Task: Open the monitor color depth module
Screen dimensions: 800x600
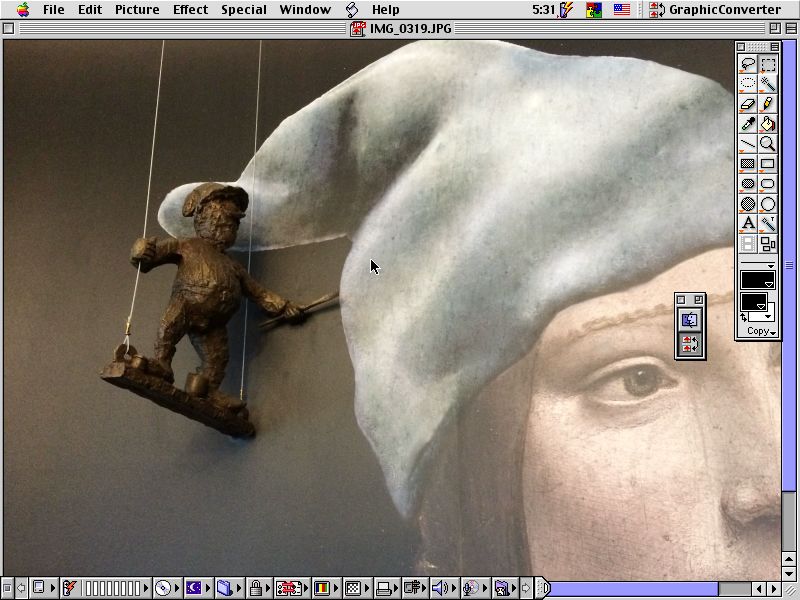Action: point(326,588)
